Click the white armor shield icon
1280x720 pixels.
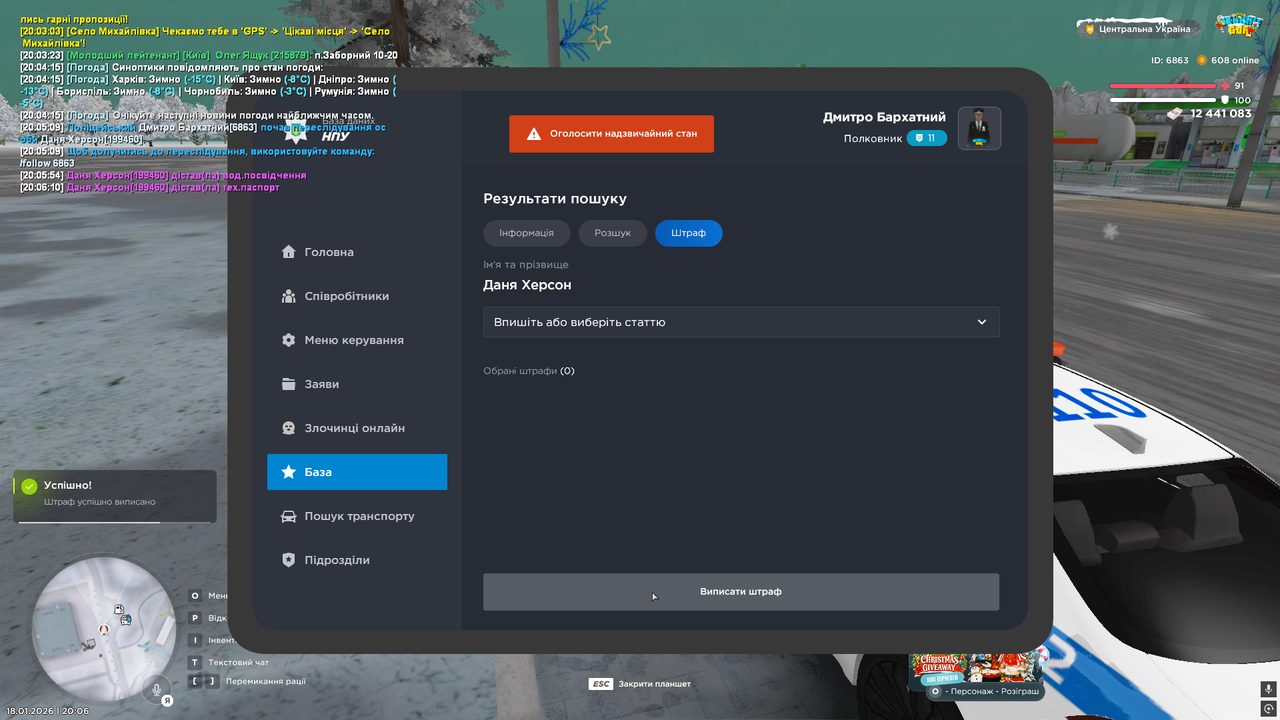click(x=1224, y=100)
